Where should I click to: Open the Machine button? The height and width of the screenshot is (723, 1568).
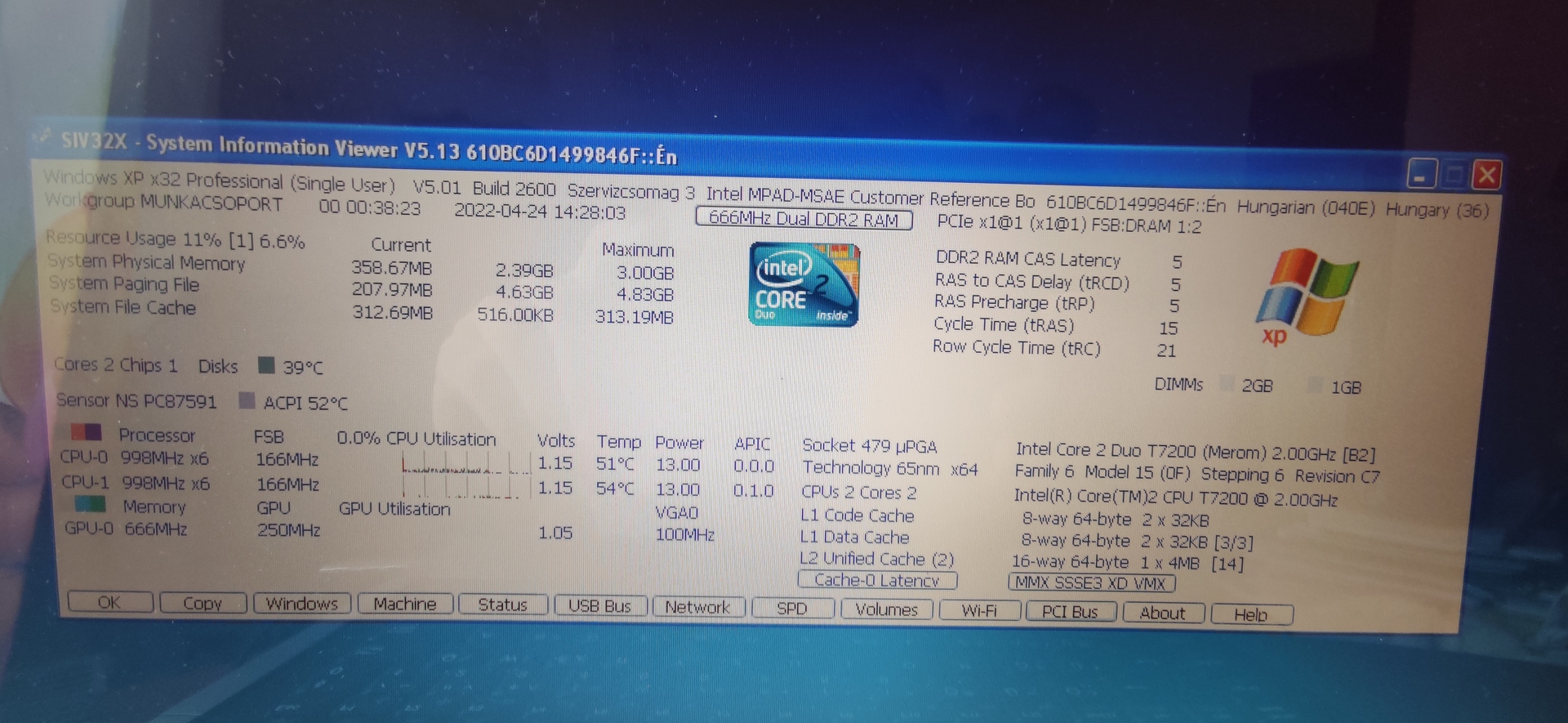405,604
